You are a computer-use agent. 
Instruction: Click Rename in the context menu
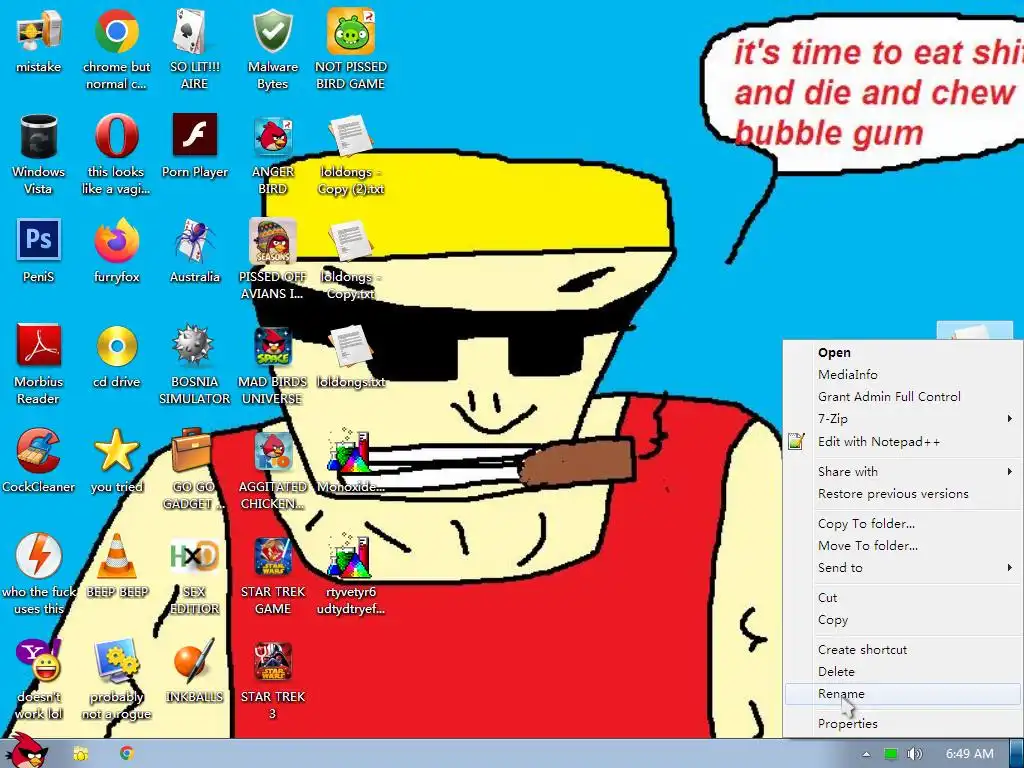click(902, 694)
